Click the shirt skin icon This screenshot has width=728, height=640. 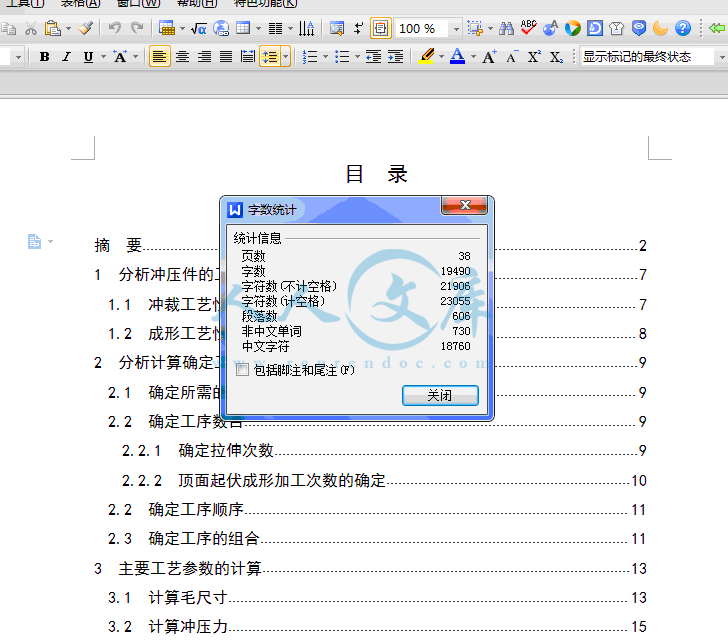coord(617,29)
